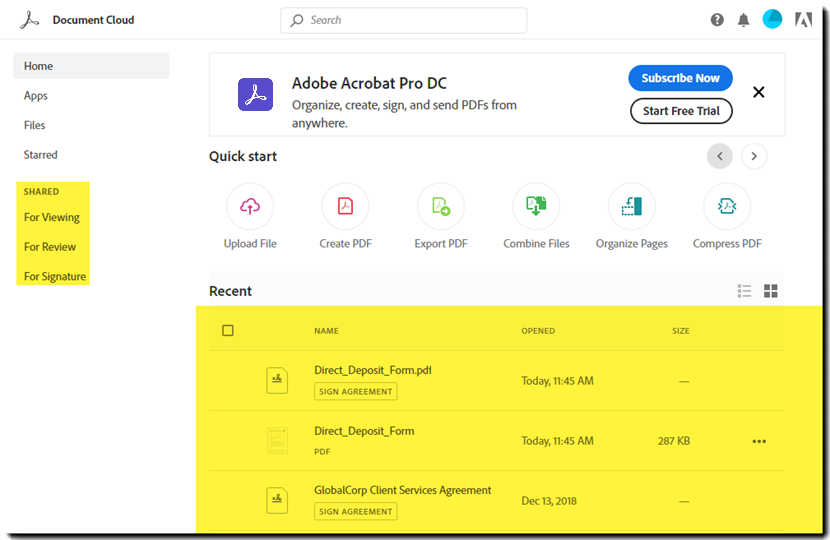The image size is (830, 540).
Task: Open the notifications bell
Action: tap(743, 20)
